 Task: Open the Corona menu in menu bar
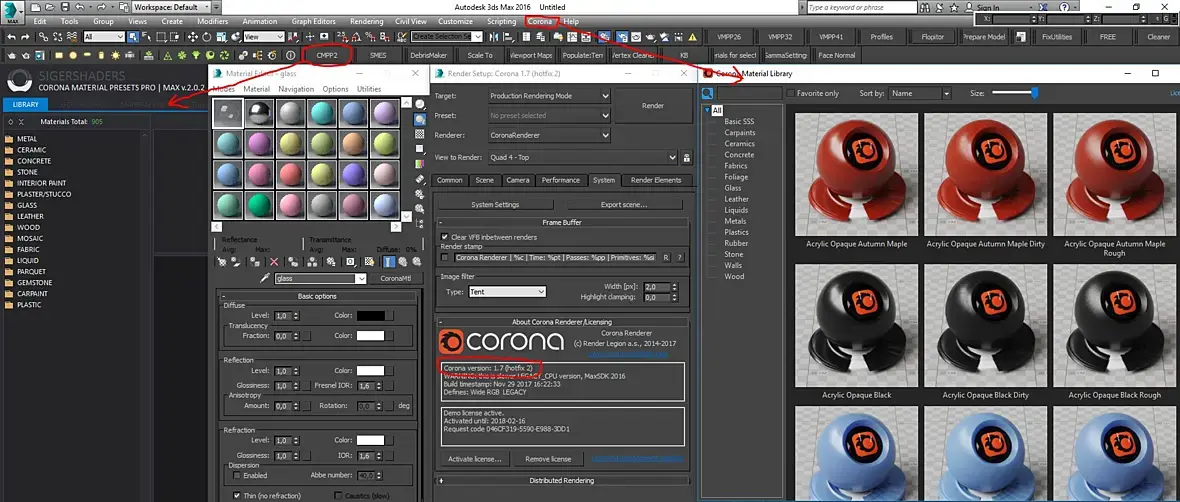tap(540, 21)
